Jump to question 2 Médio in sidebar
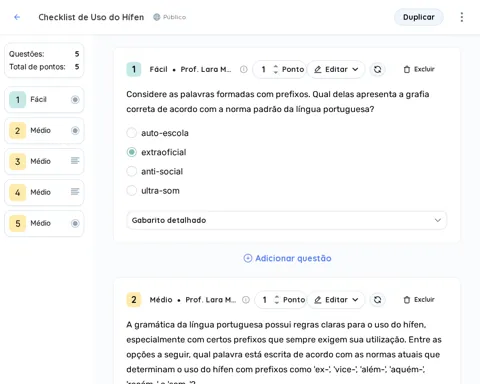480x384 pixels. (44, 130)
